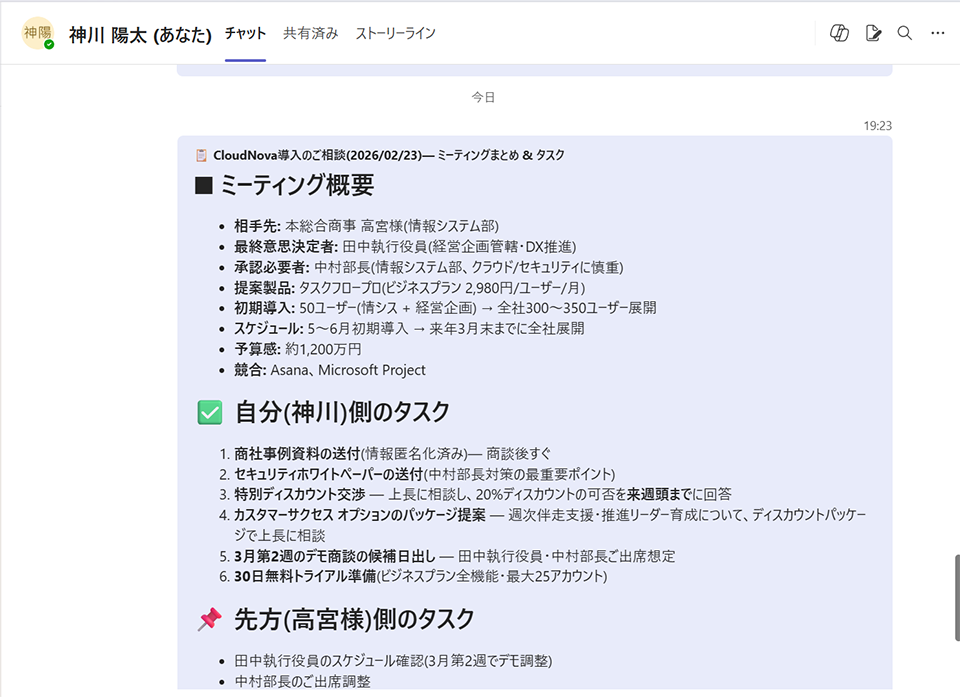
Task: Click the vertical scrollbar thumb
Action: pos(957,597)
